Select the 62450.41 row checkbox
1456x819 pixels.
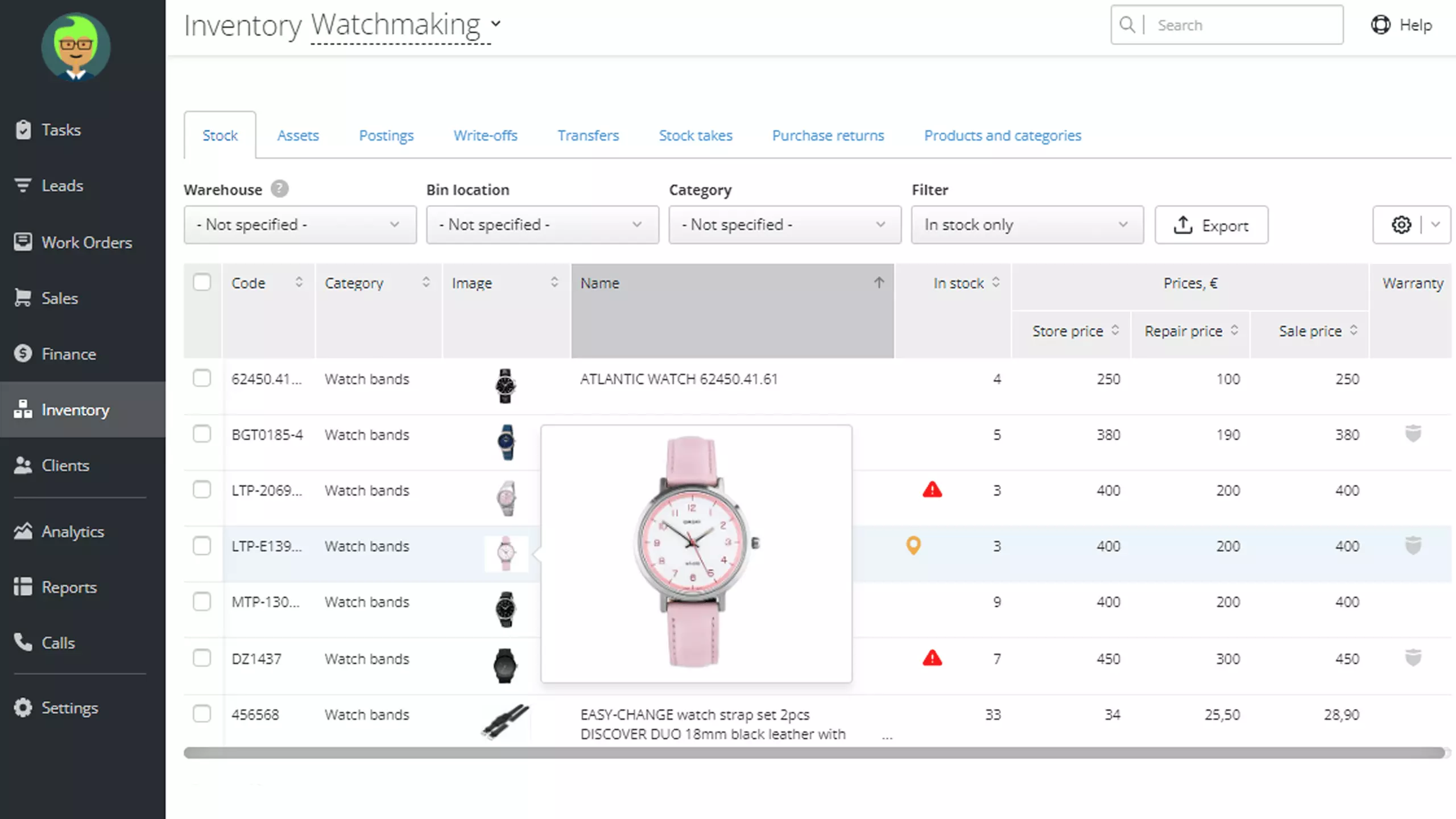[x=202, y=378]
